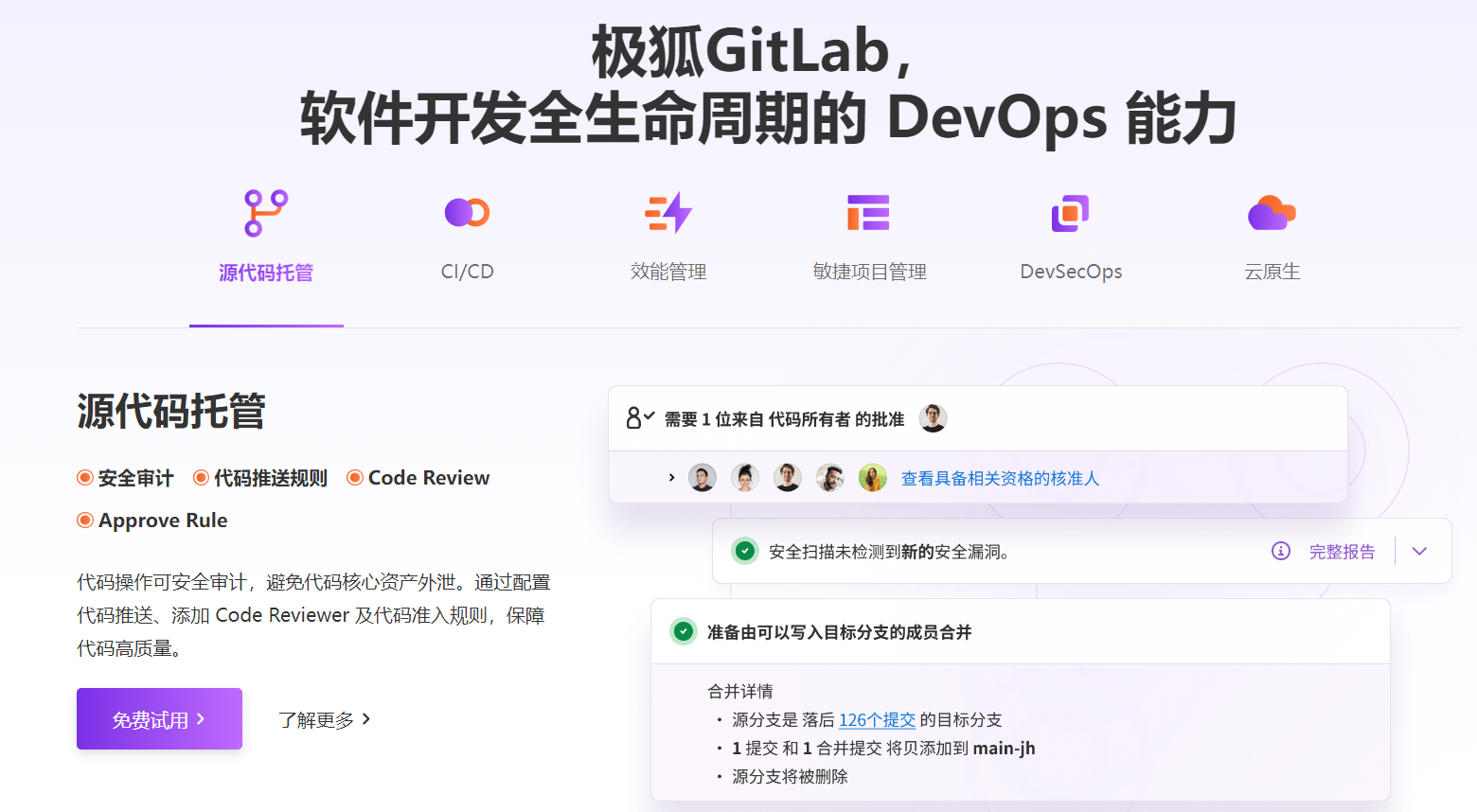Image resolution: width=1477 pixels, height=812 pixels.
Task: Click the Code Review feature bullet
Action: (418, 478)
